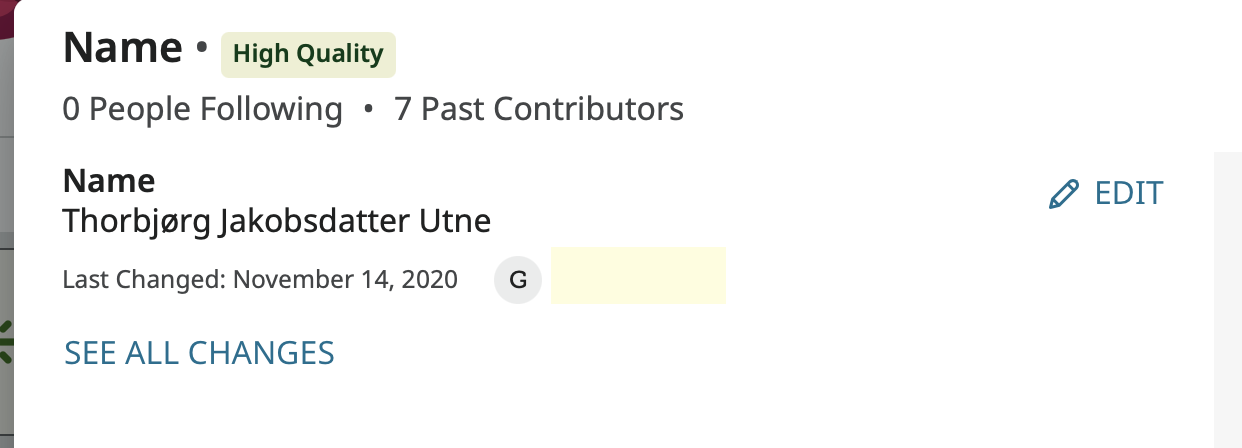The height and width of the screenshot is (448, 1242).
Task: Click the large Name panel heading
Action: pyautogui.click(x=123, y=48)
